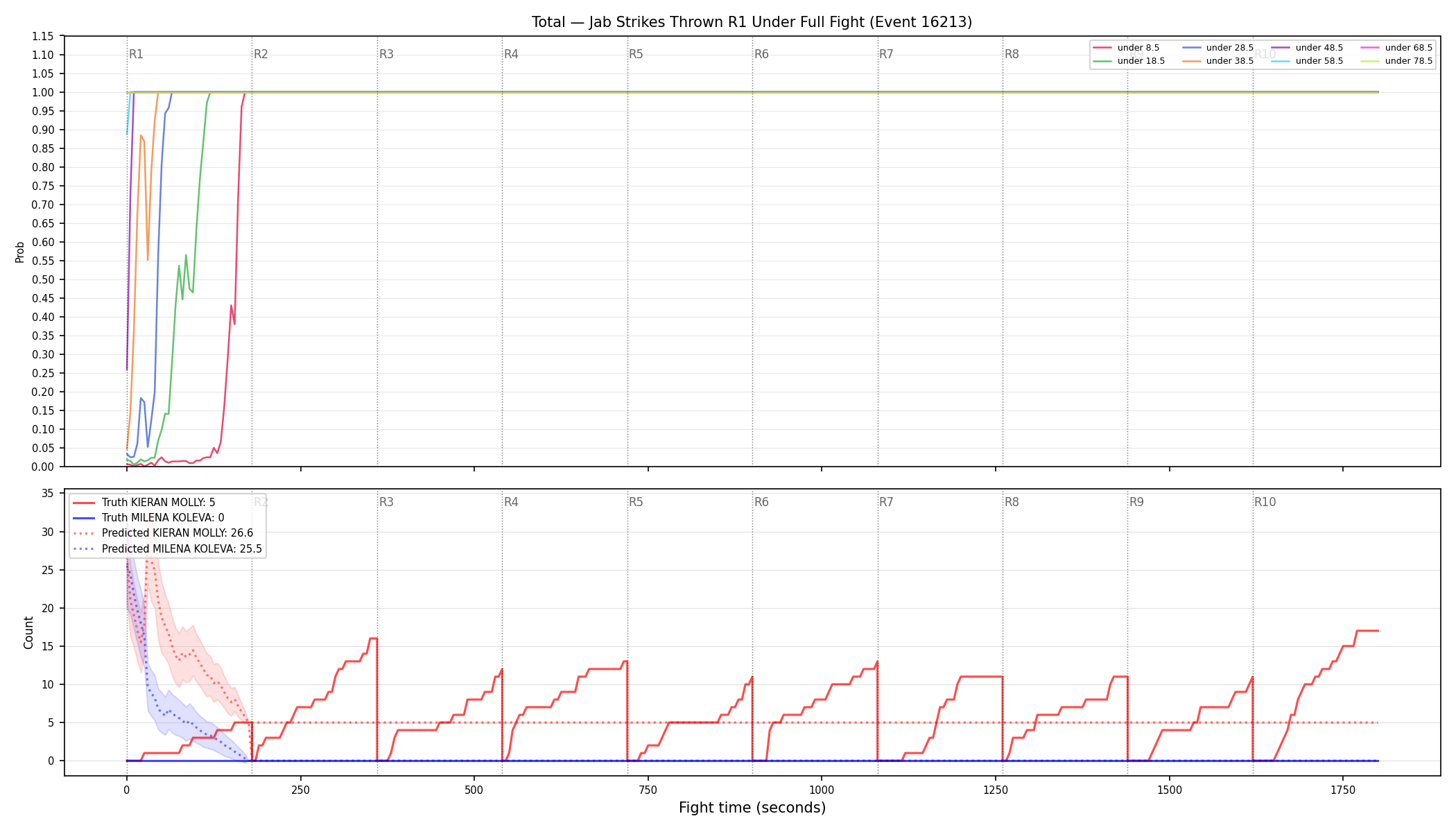Click the 1000 tick on the time axis

(822, 790)
